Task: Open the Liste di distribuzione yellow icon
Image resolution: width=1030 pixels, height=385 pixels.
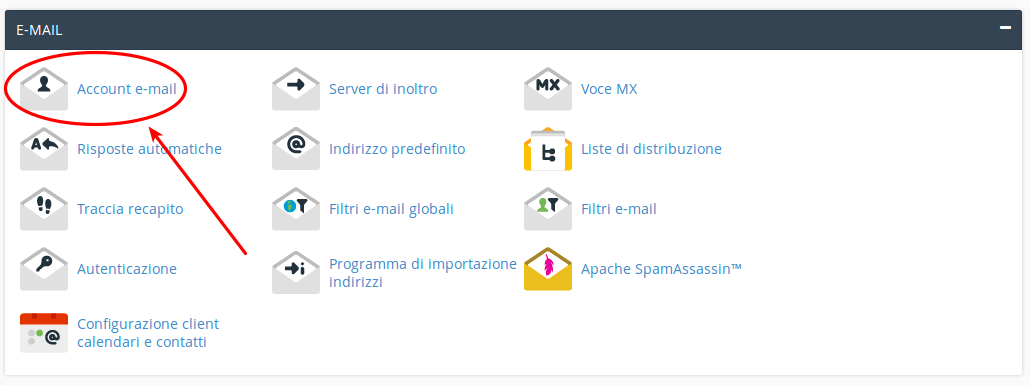Action: [548, 149]
